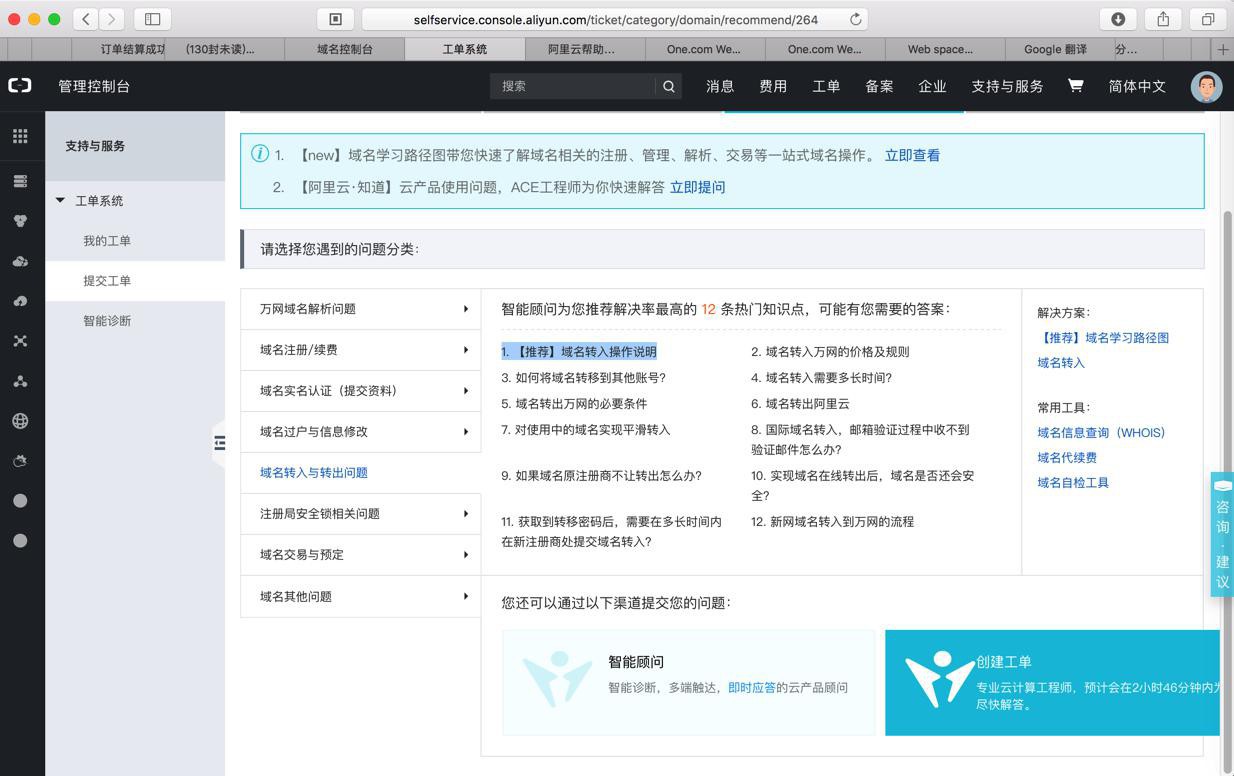Viewport: 1234px width, 776px height.
Task: Click the 智能顾问 card
Action: (x=688, y=683)
